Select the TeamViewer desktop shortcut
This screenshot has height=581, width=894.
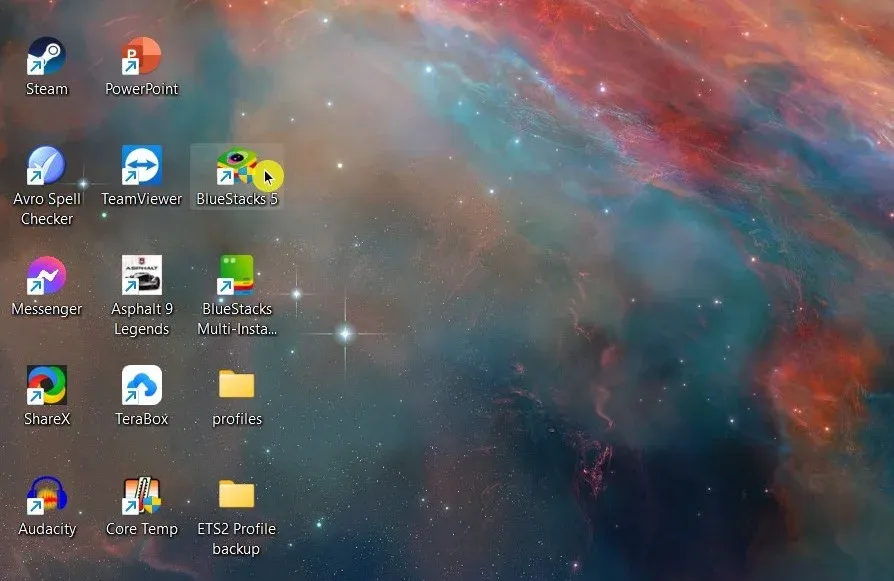coord(141,166)
